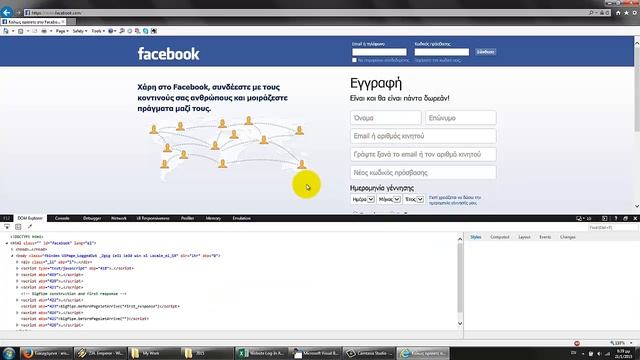640x360 pixels.
Task: Unpin the developer tools window
Action: 625,218
